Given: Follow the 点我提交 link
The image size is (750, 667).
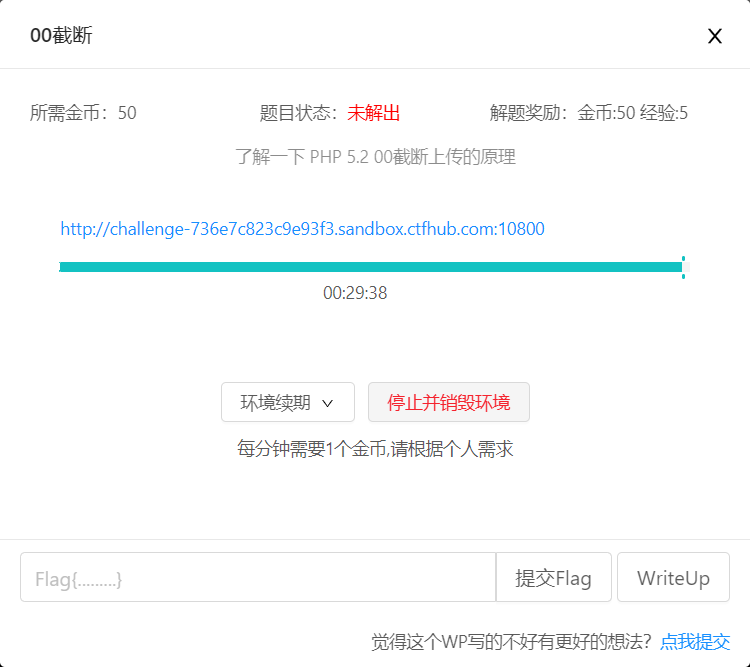Looking at the screenshot, I should point(695,642).
